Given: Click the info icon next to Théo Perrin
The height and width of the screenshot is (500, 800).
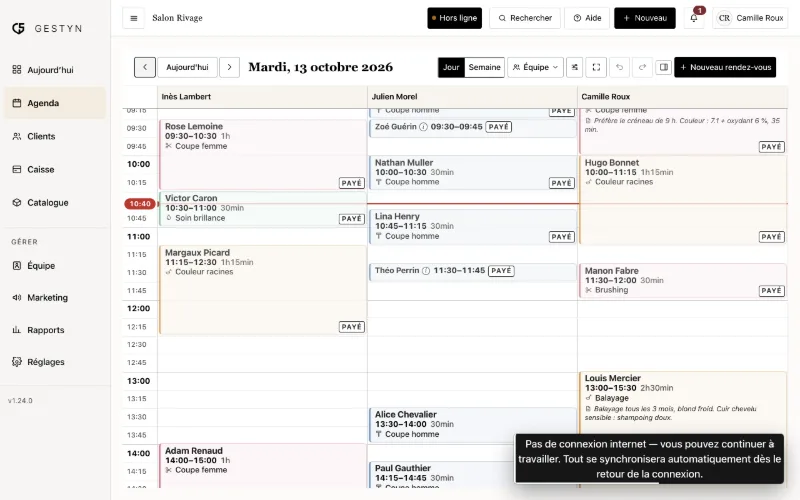Looking at the screenshot, I should [x=426, y=271].
